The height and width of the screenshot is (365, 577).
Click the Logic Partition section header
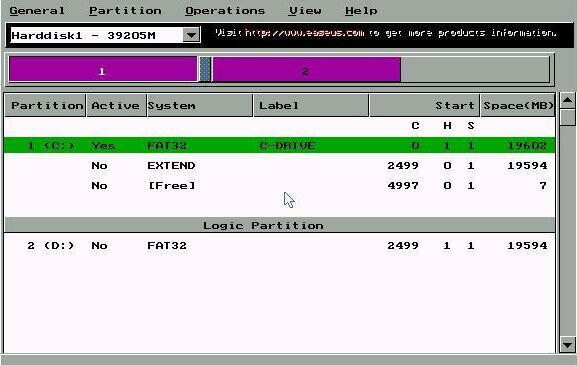pos(279,225)
